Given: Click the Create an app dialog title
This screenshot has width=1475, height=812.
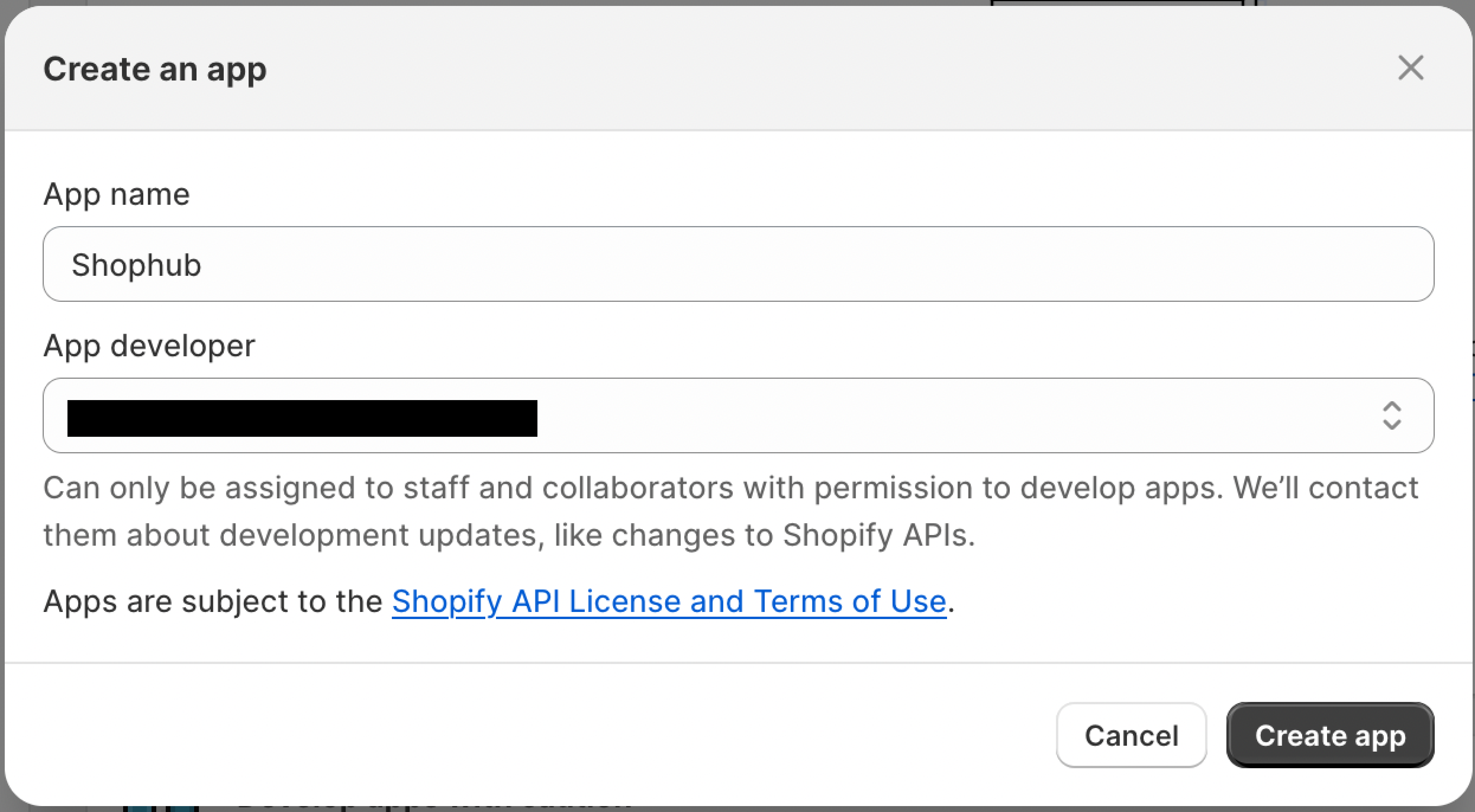Looking at the screenshot, I should tap(154, 69).
